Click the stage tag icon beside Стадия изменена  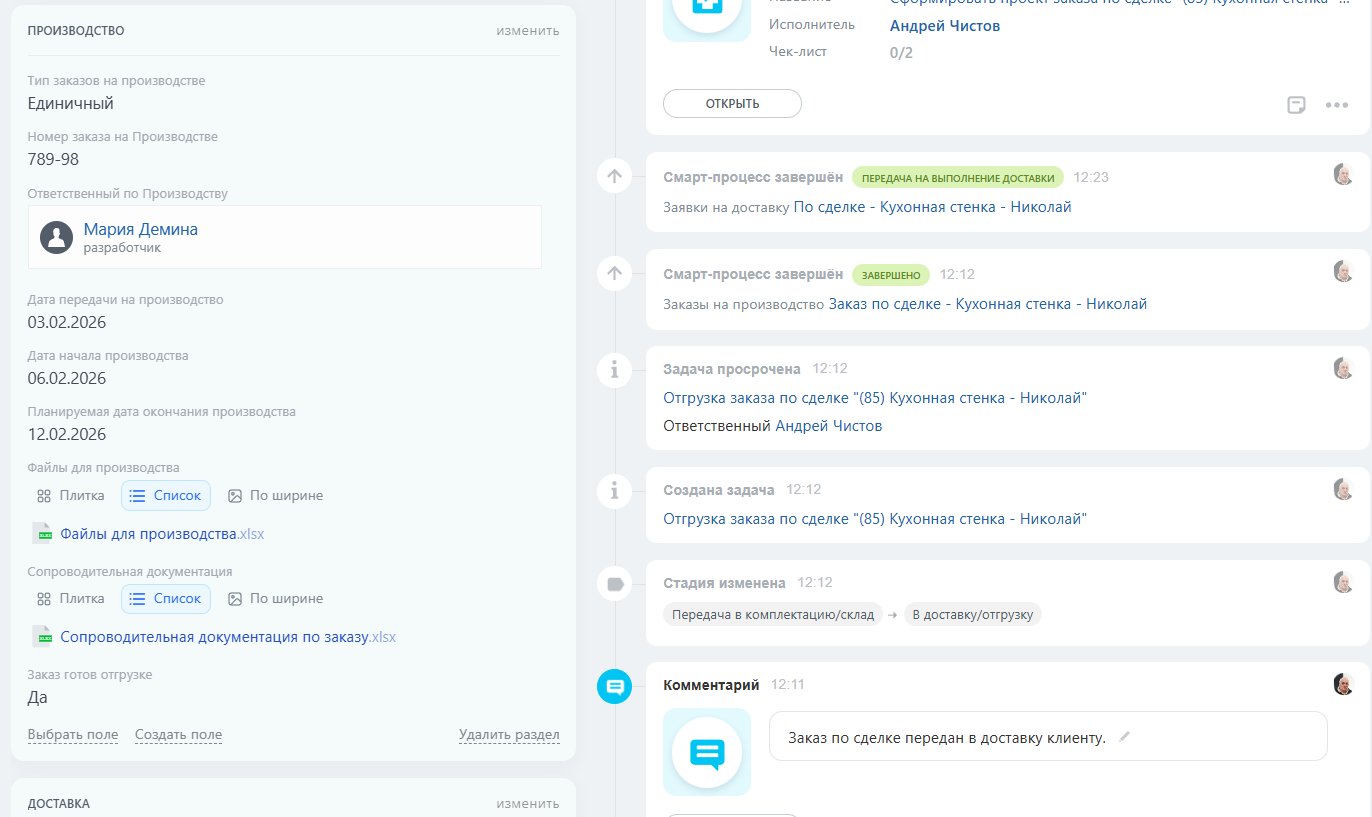[614, 584]
